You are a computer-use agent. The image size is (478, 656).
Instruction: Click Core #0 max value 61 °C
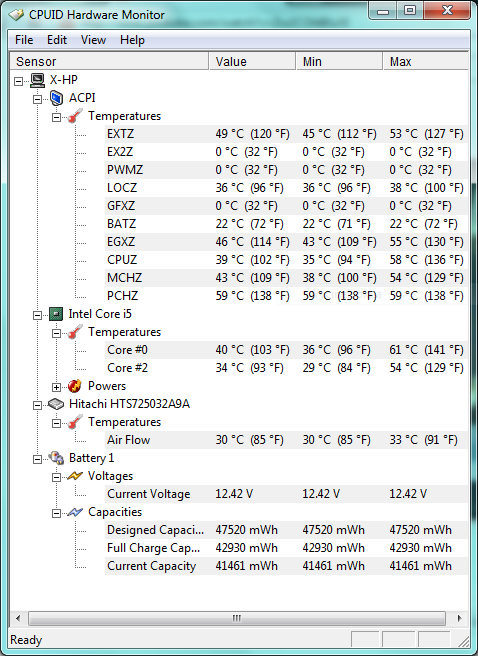click(426, 350)
